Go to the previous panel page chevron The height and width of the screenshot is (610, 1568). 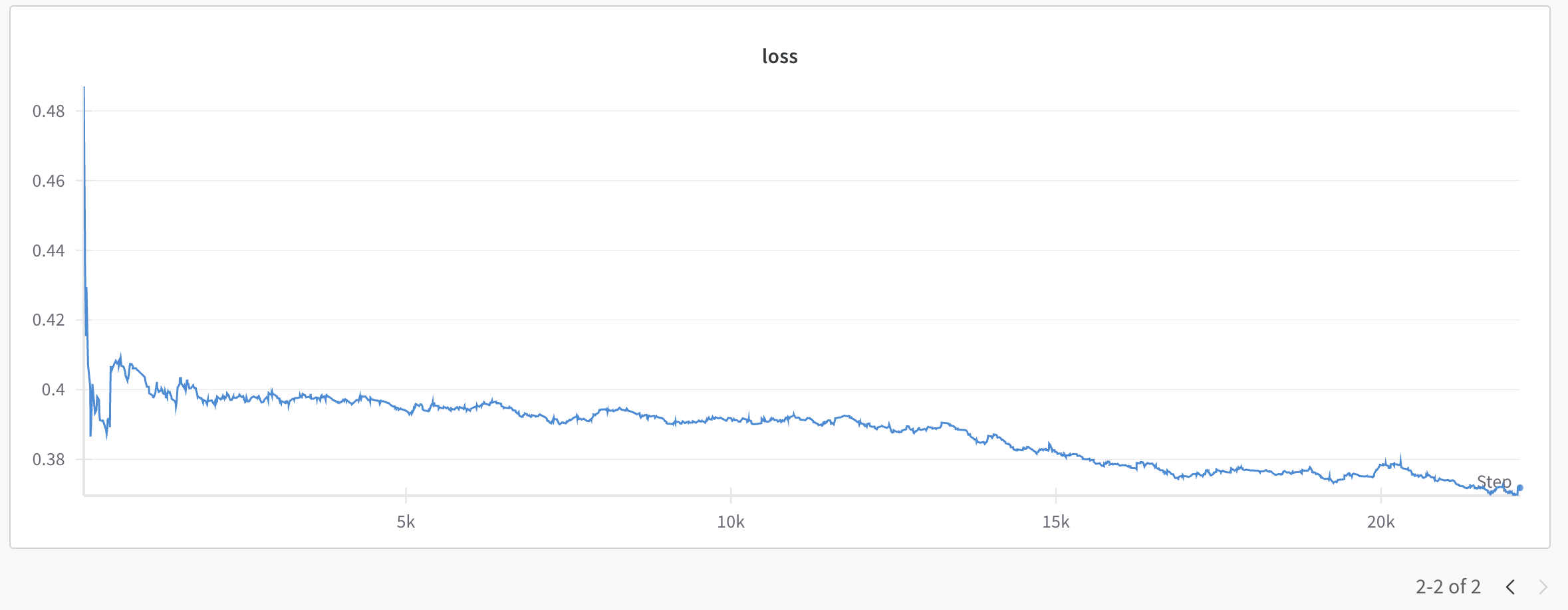coord(1510,587)
